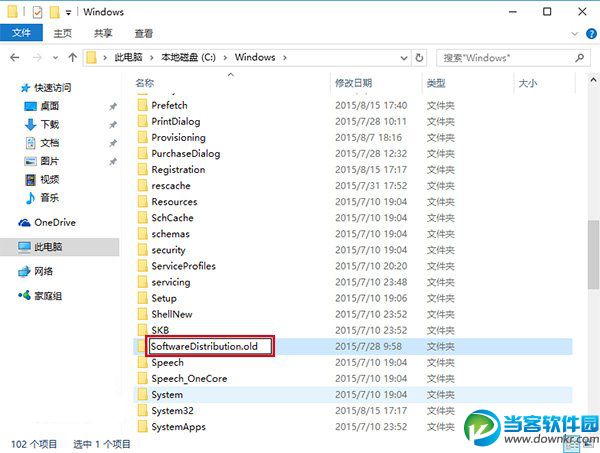Open the Help question-mark icon
Image resolution: width=600 pixels, height=453 pixels.
click(591, 34)
